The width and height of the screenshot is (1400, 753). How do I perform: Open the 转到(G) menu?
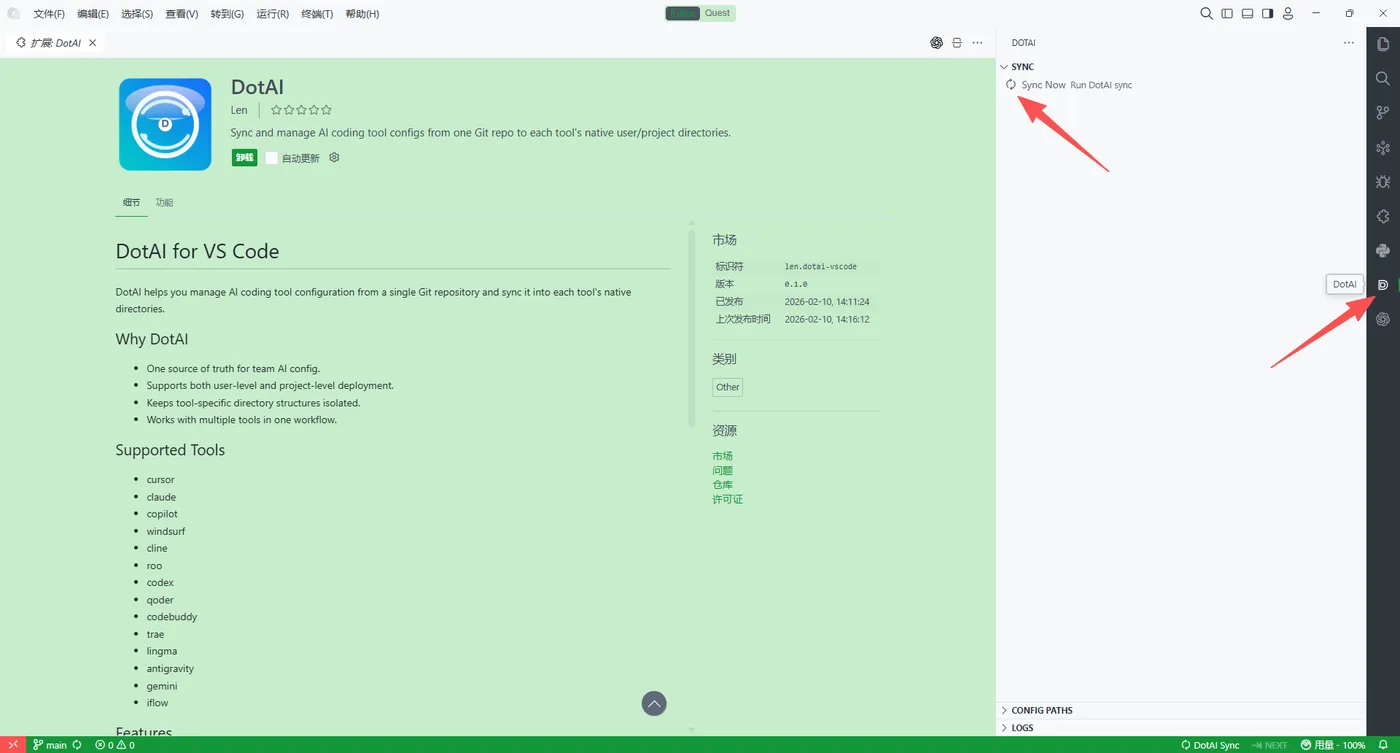pos(227,14)
